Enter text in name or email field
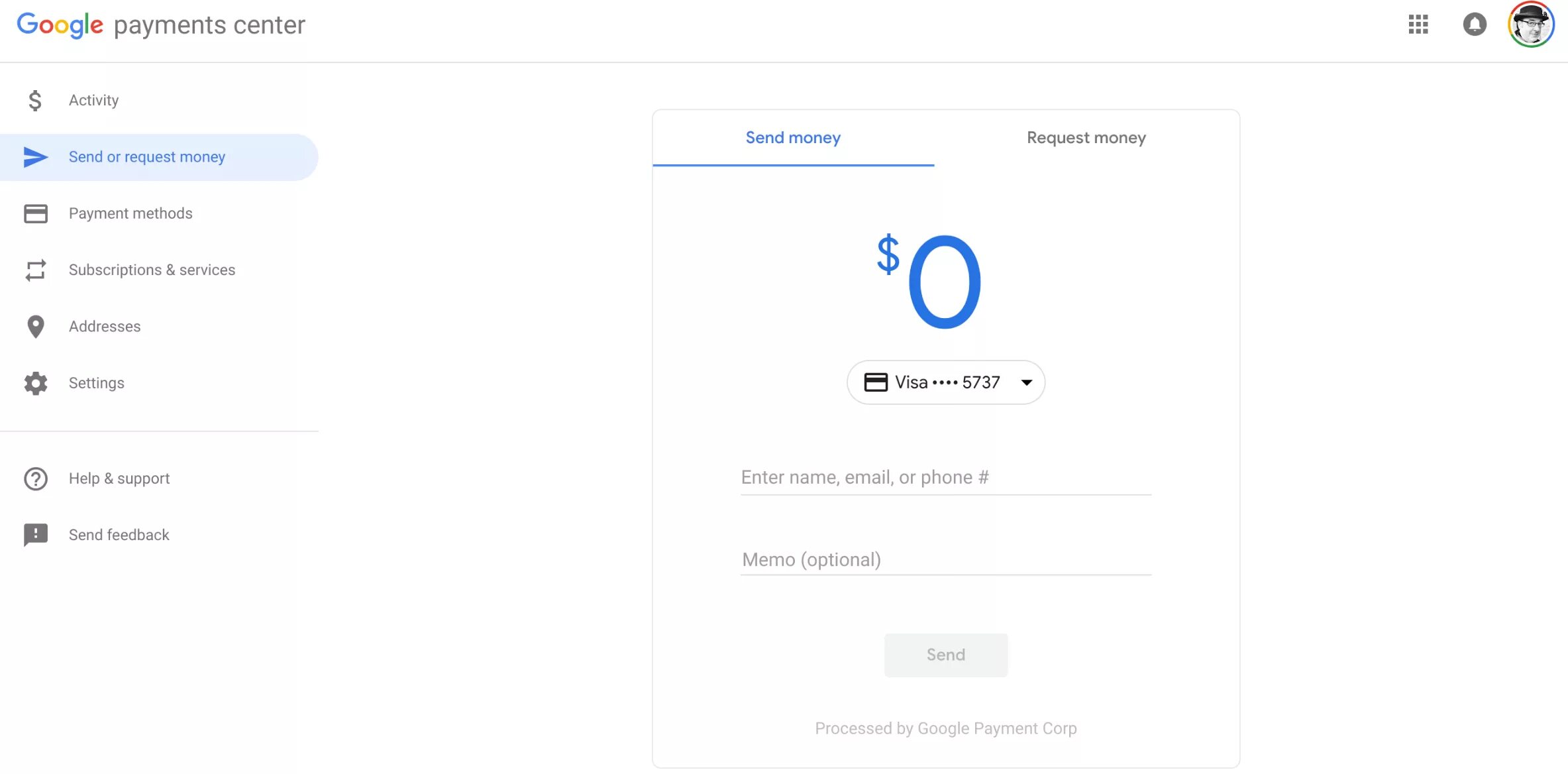This screenshot has height=774, width=1568. pos(945,477)
